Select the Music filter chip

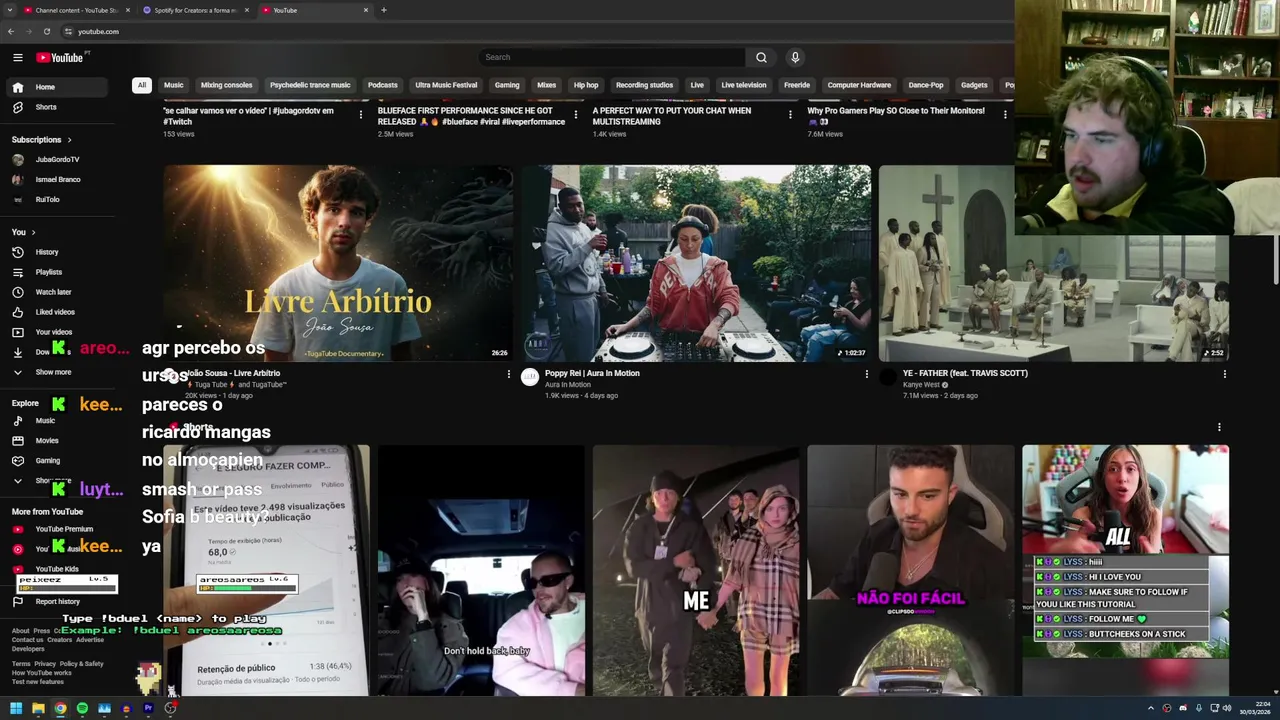click(174, 85)
